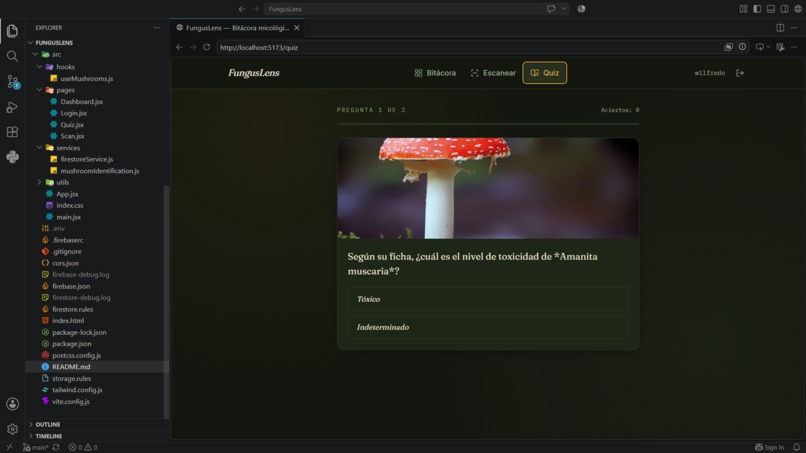Expand the TIMELINE section
Image resolution: width=806 pixels, height=453 pixels.
point(48,436)
